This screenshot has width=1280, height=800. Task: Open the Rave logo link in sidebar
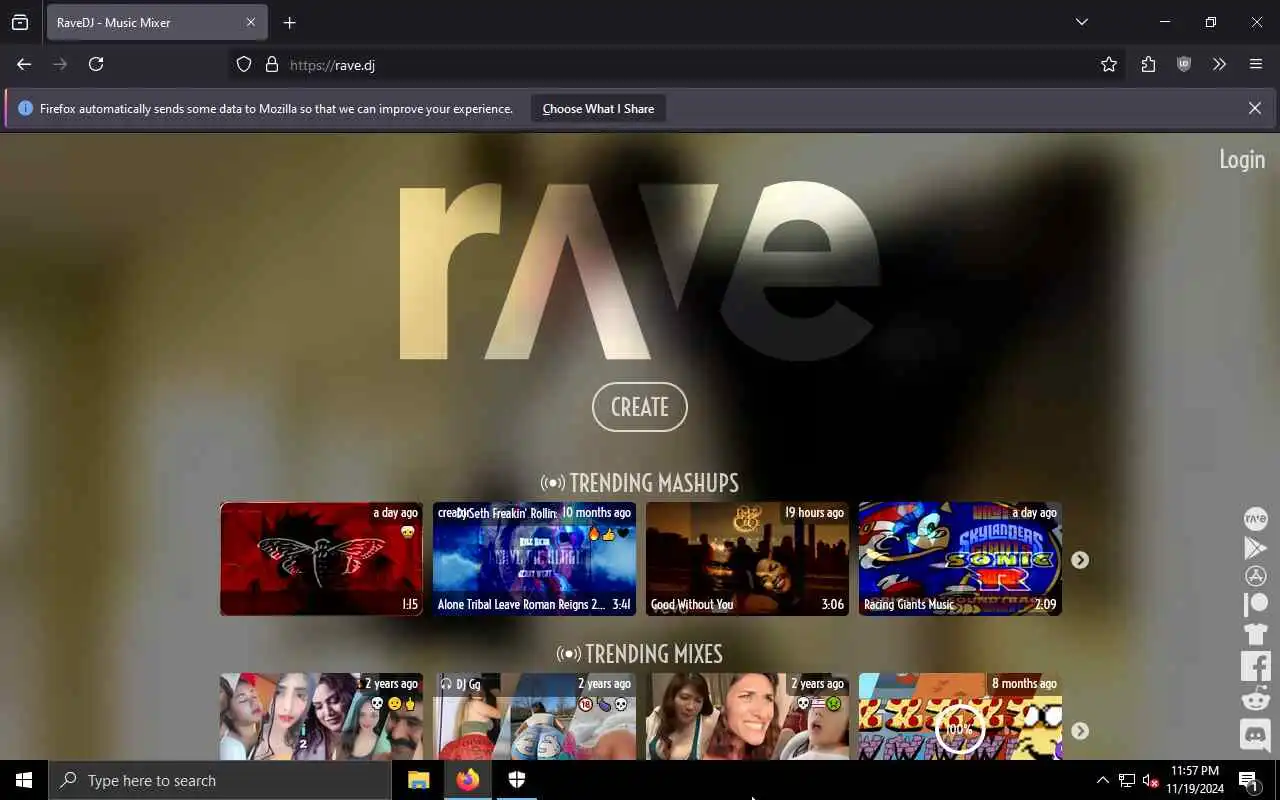click(x=1255, y=518)
